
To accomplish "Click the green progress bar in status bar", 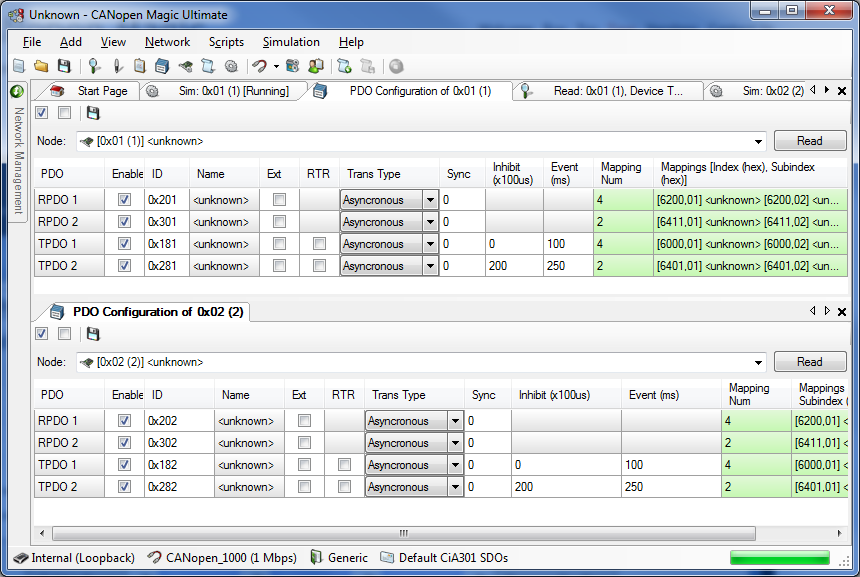I will click(780, 558).
